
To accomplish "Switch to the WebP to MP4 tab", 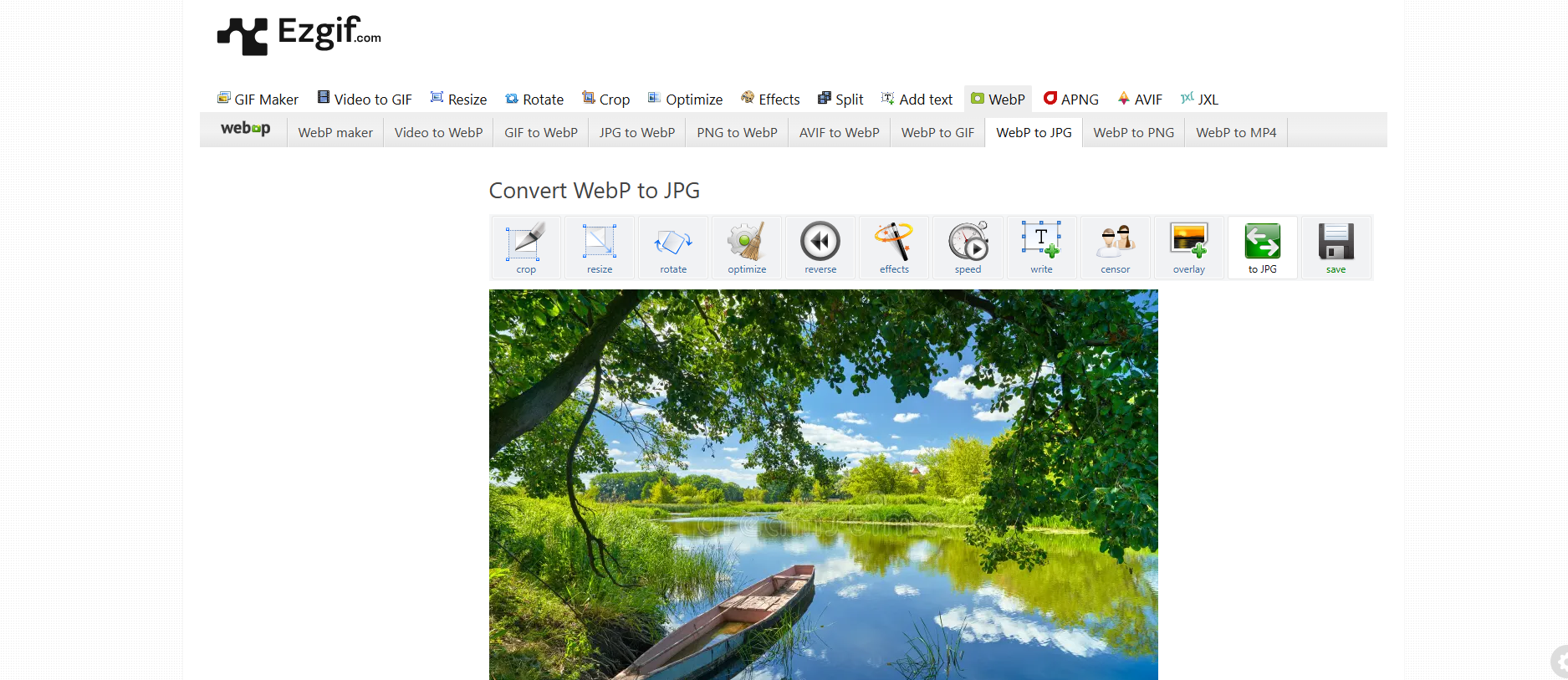I will (1236, 133).
